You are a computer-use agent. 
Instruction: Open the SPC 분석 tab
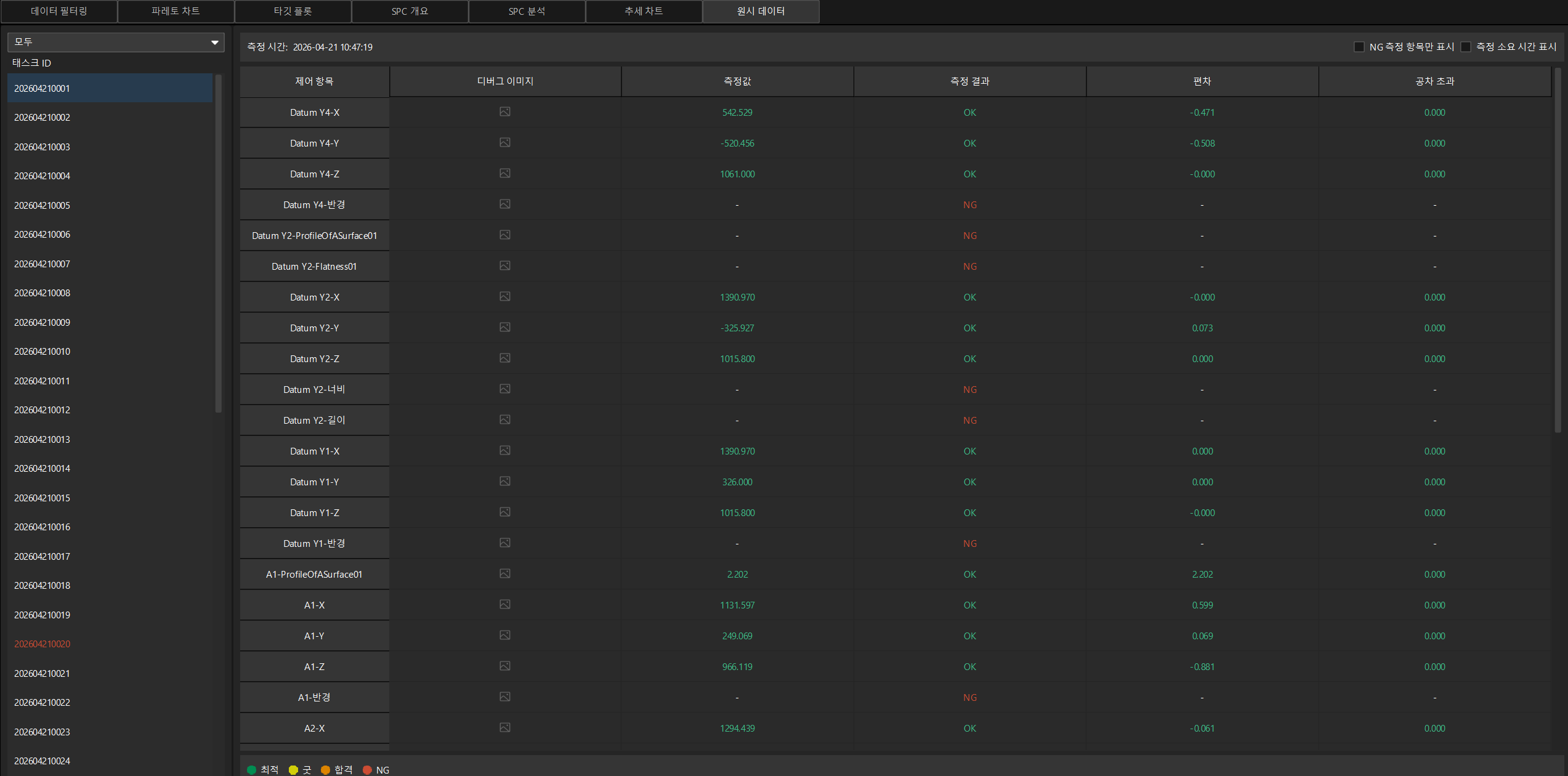pos(527,11)
